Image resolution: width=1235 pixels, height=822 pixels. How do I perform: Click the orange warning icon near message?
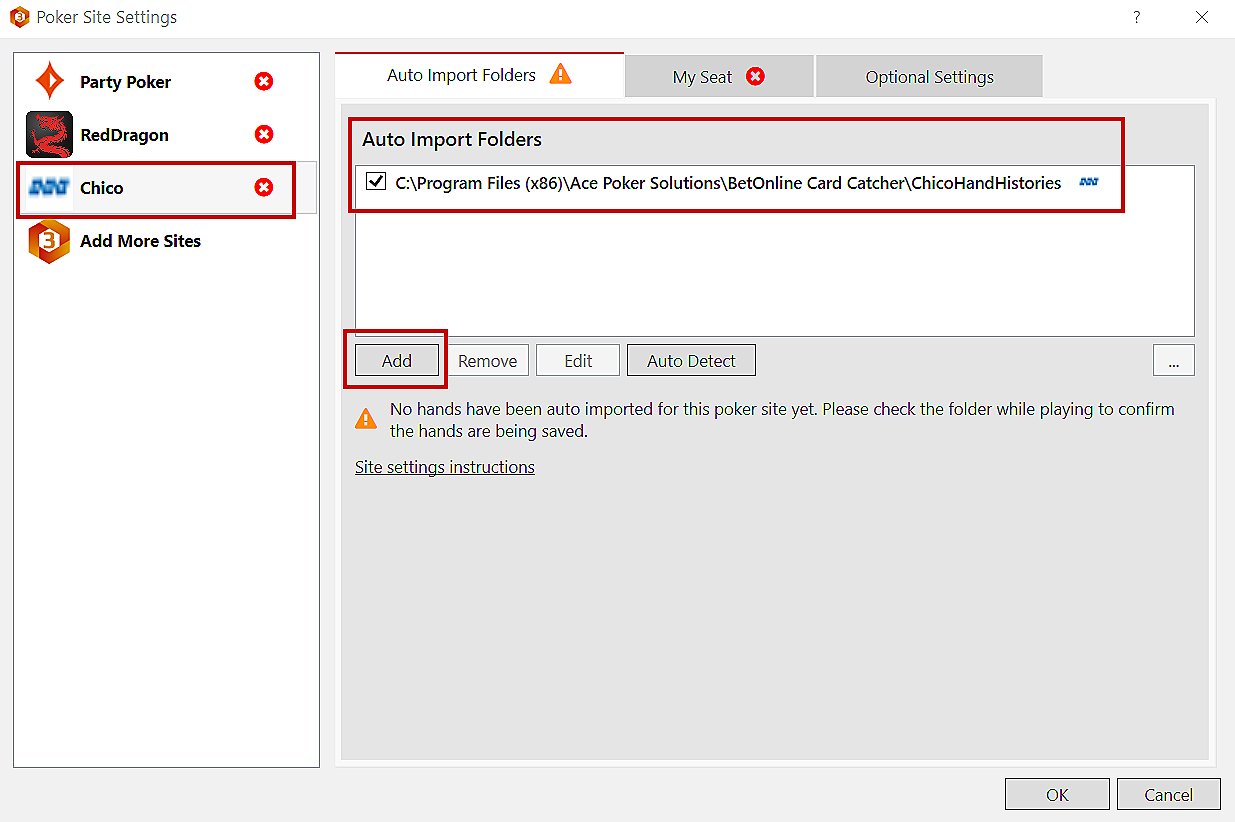point(367,419)
